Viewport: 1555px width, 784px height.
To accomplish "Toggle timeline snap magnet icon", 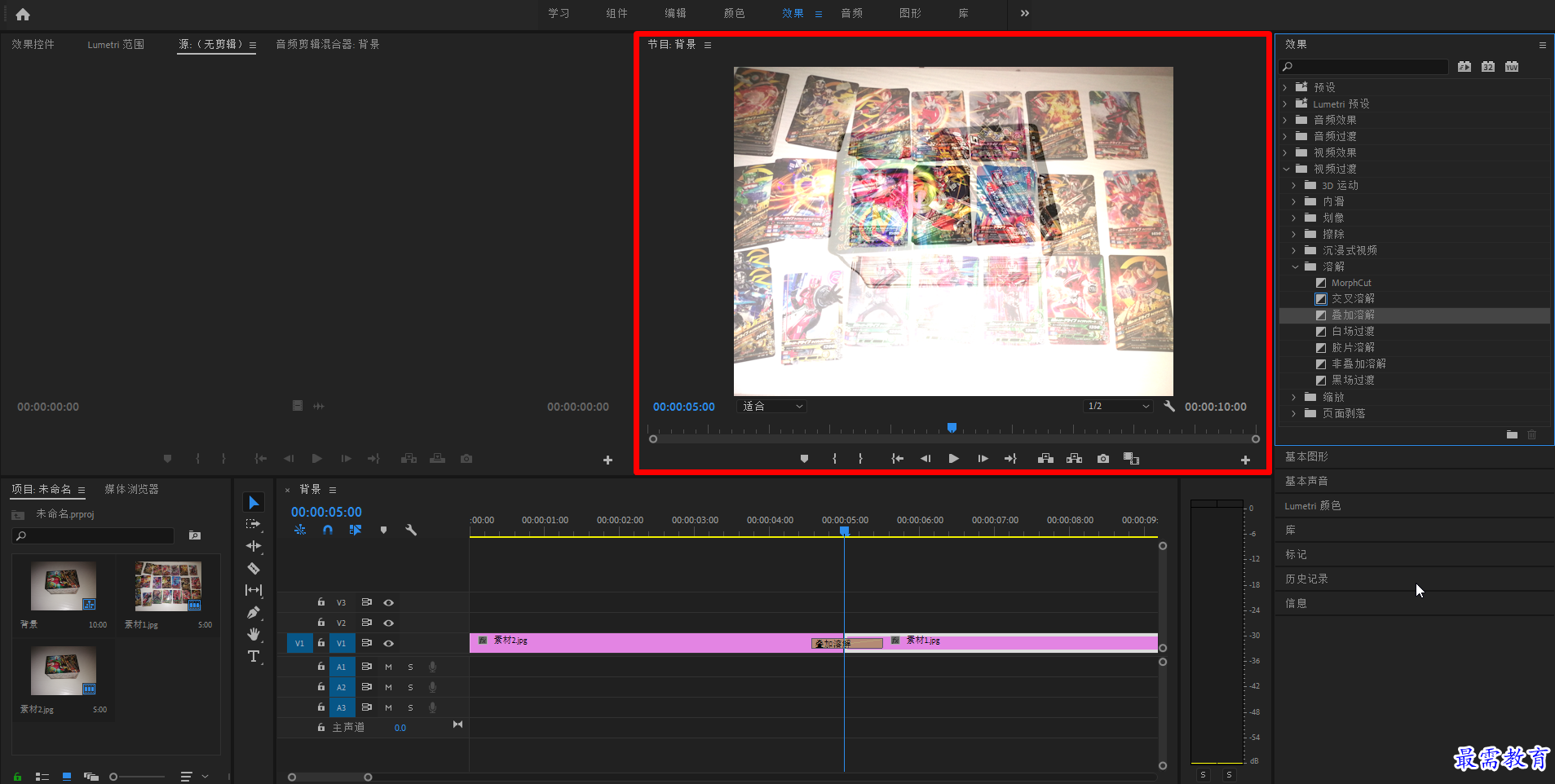I will (328, 530).
